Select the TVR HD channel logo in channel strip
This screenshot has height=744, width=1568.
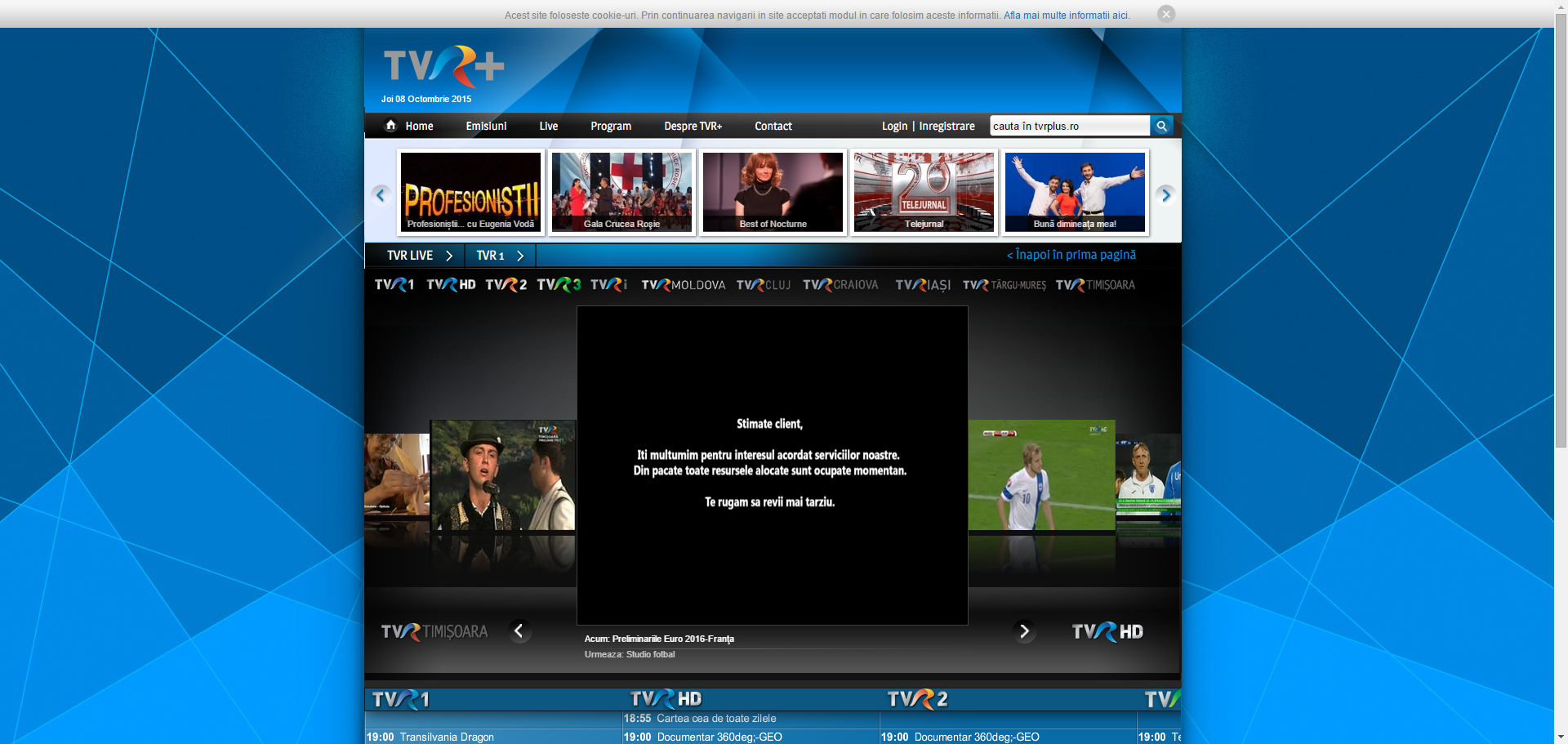(x=451, y=285)
